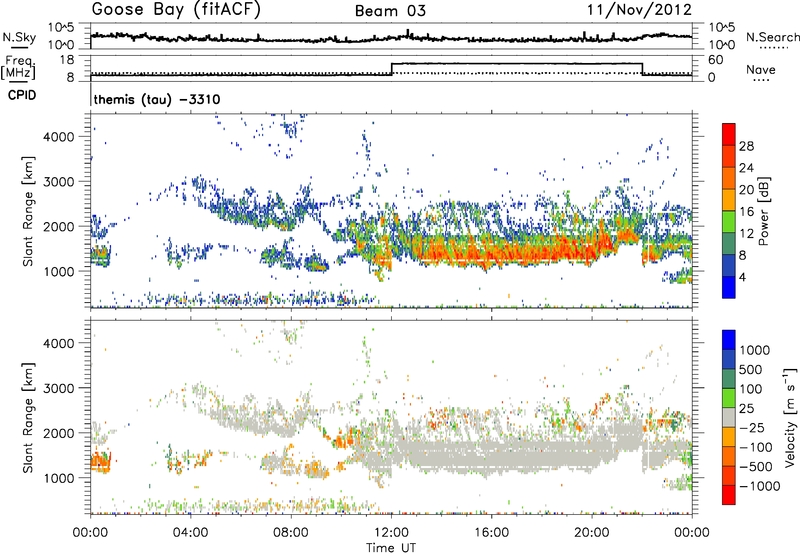Click the "4000" range tick in velocity panel
This screenshot has width=800, height=554.
[x=59, y=343]
